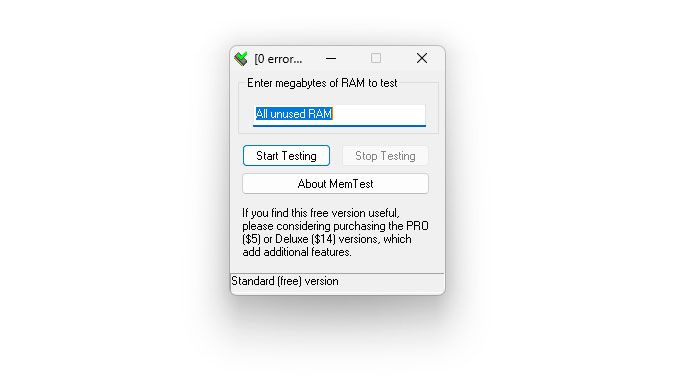Viewport: 677px width, 381px height.
Task: Click the 'Enter megabytes of RAM to test' label
Action: 322,83
